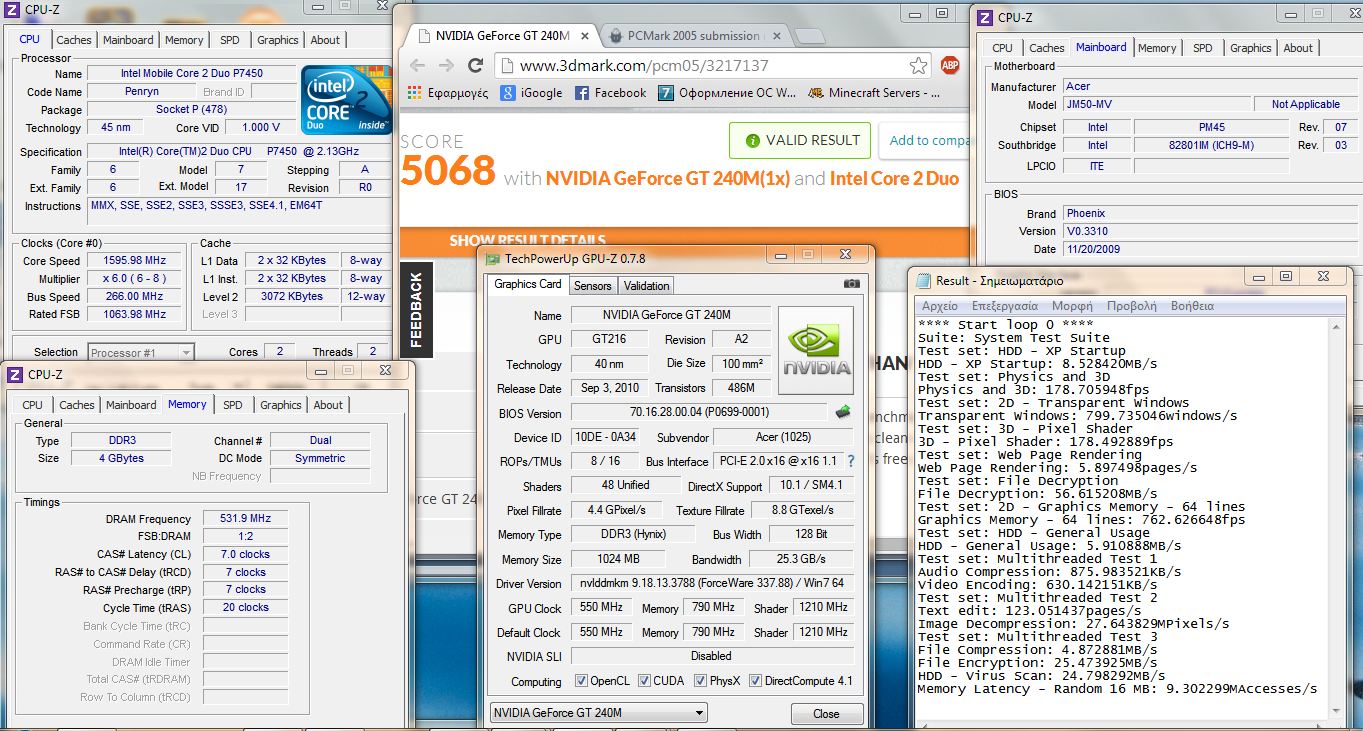Open the Βοήθεια menu in Notepad
The width and height of the screenshot is (1363, 731).
1192,306
